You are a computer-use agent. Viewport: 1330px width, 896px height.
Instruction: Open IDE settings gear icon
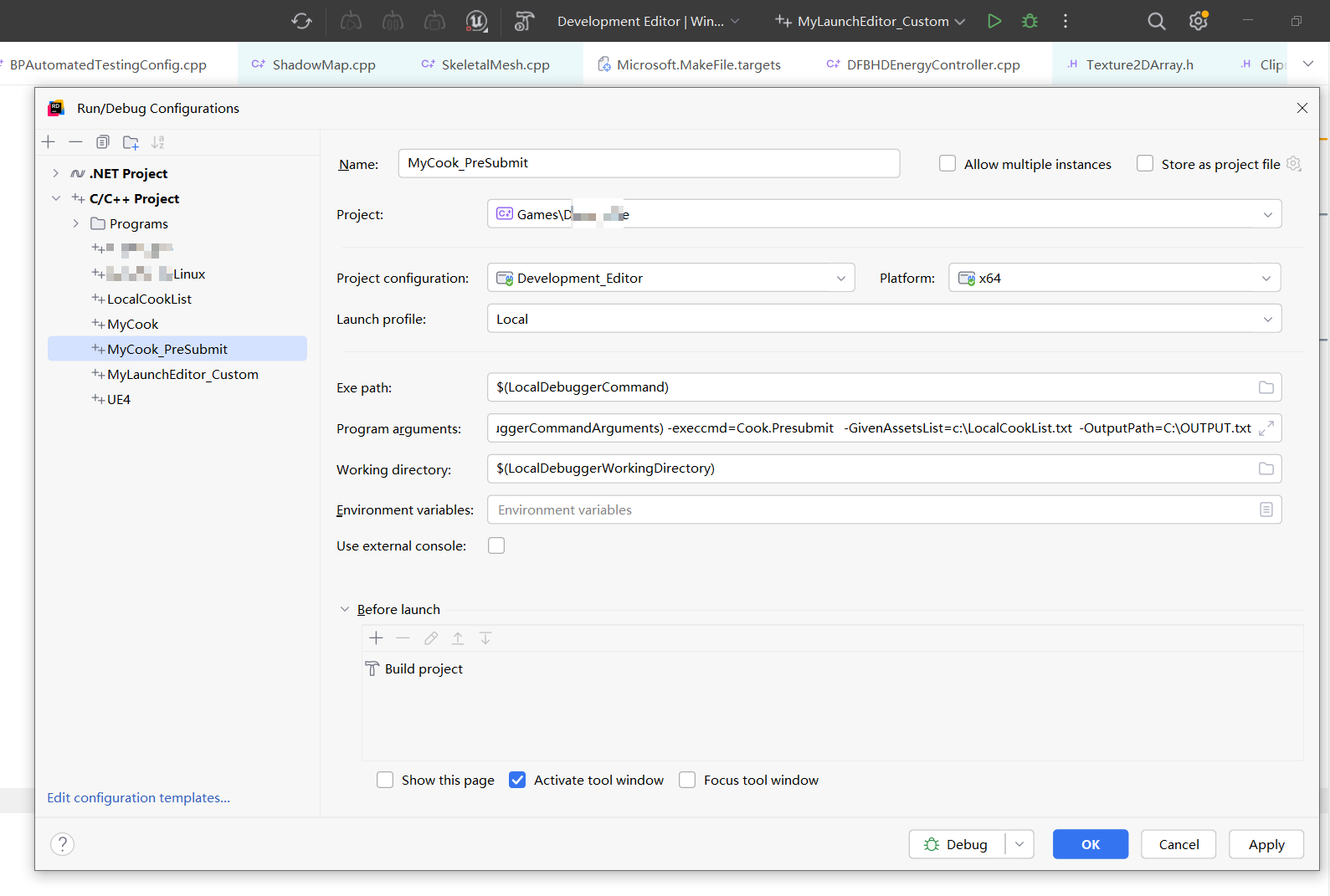tap(1198, 21)
